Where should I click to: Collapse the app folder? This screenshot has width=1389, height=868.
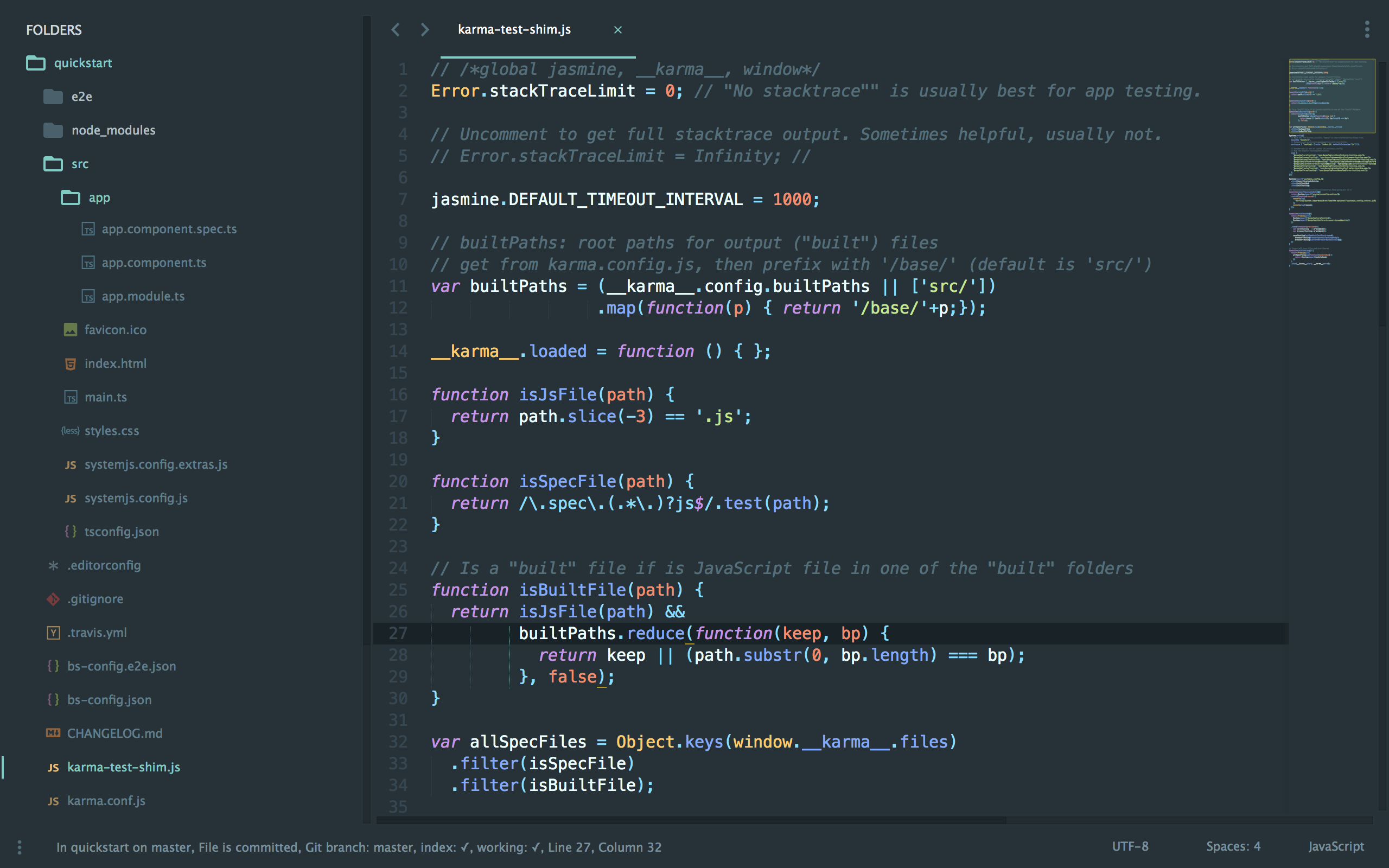coord(70,197)
